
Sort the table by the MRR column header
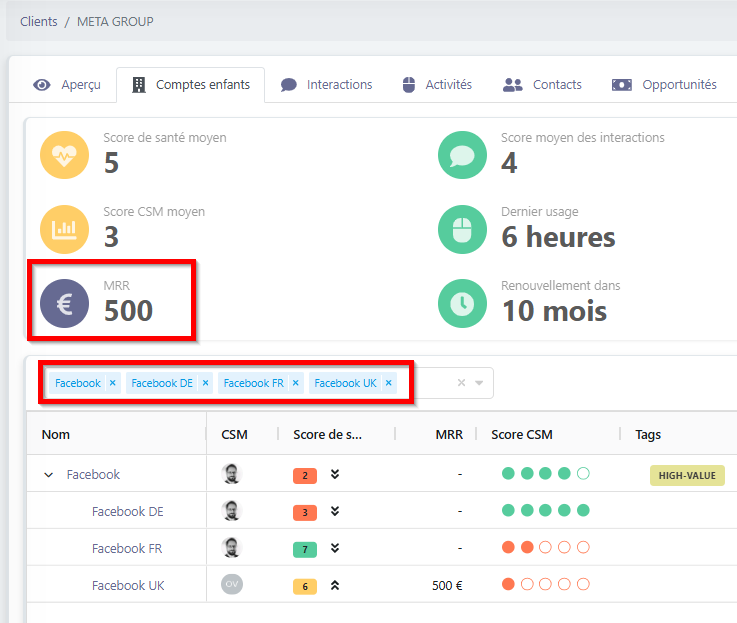[x=449, y=434]
